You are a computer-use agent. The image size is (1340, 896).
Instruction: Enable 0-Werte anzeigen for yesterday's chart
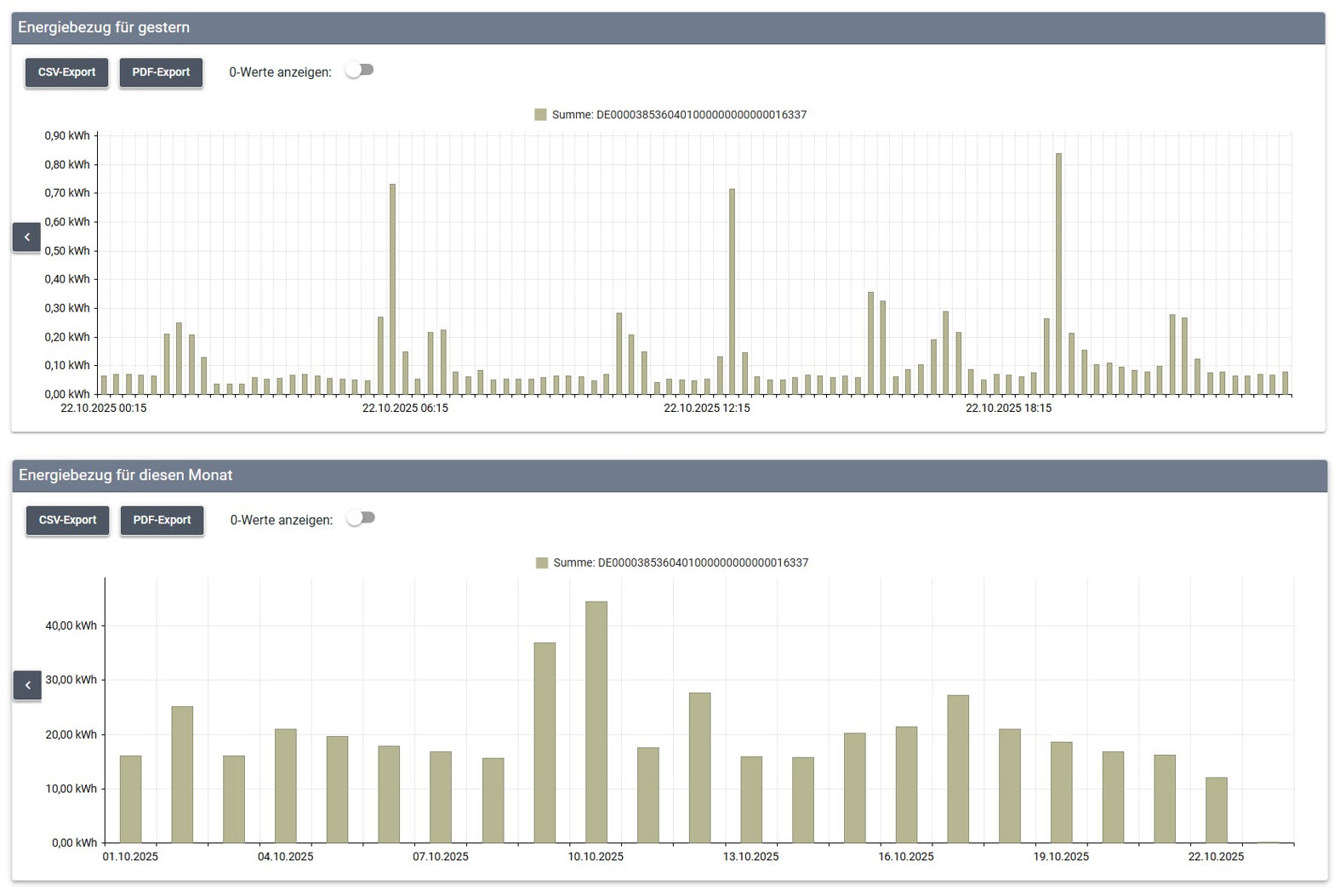(x=360, y=71)
